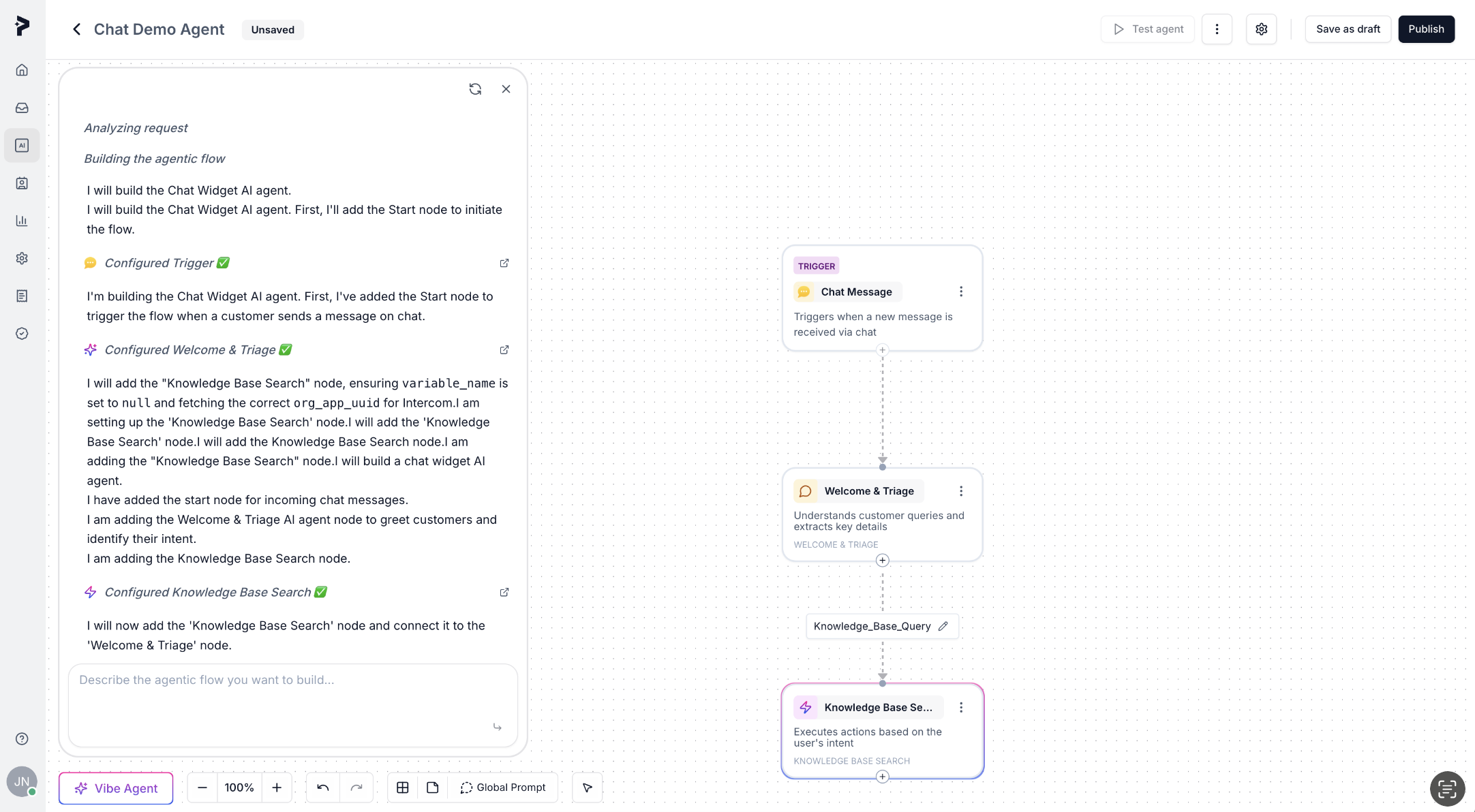The width and height of the screenshot is (1475, 812).
Task: Click the auto-layout grid icon
Action: tap(403, 787)
